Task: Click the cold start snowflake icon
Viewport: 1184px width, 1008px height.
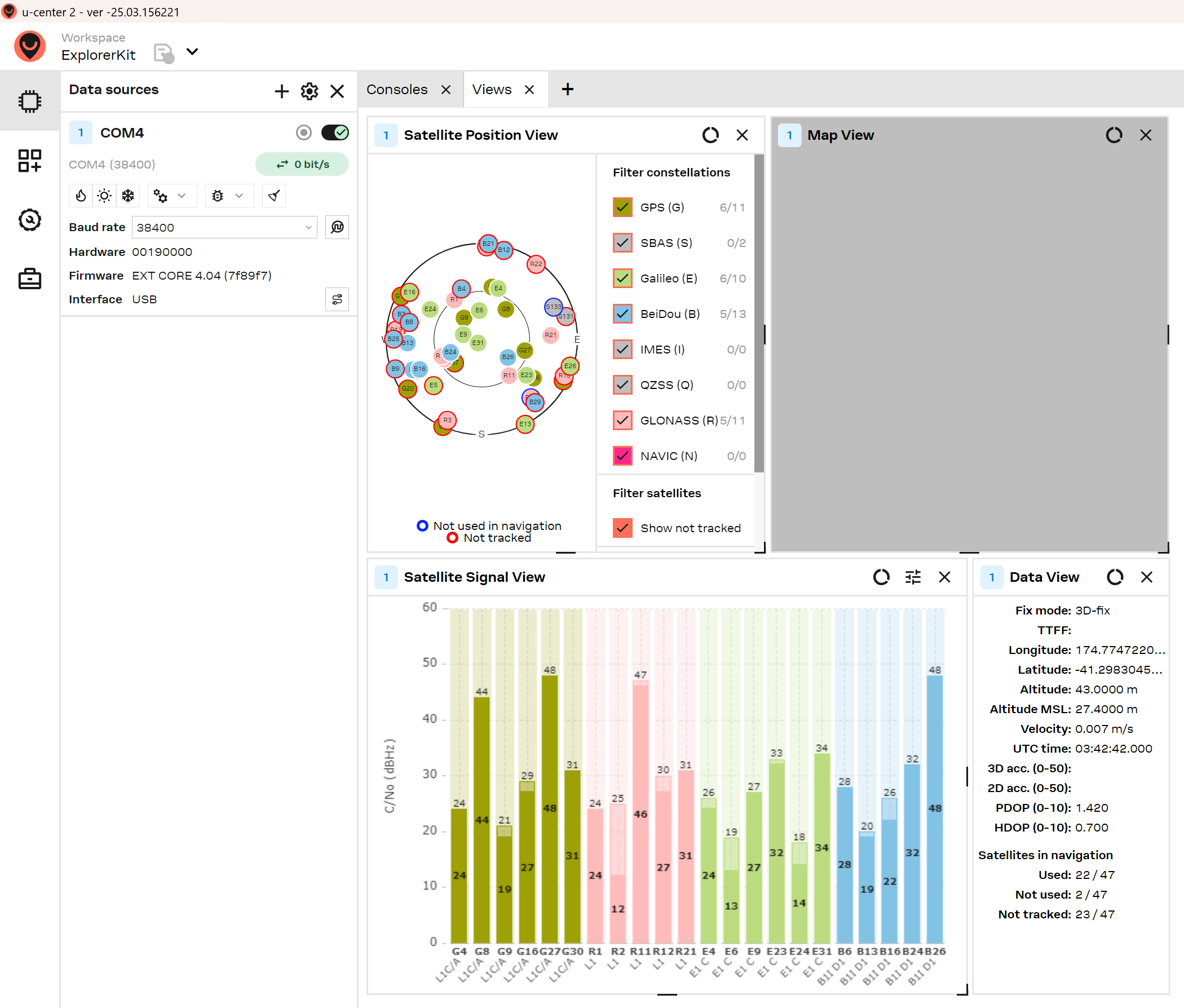Action: 128,196
